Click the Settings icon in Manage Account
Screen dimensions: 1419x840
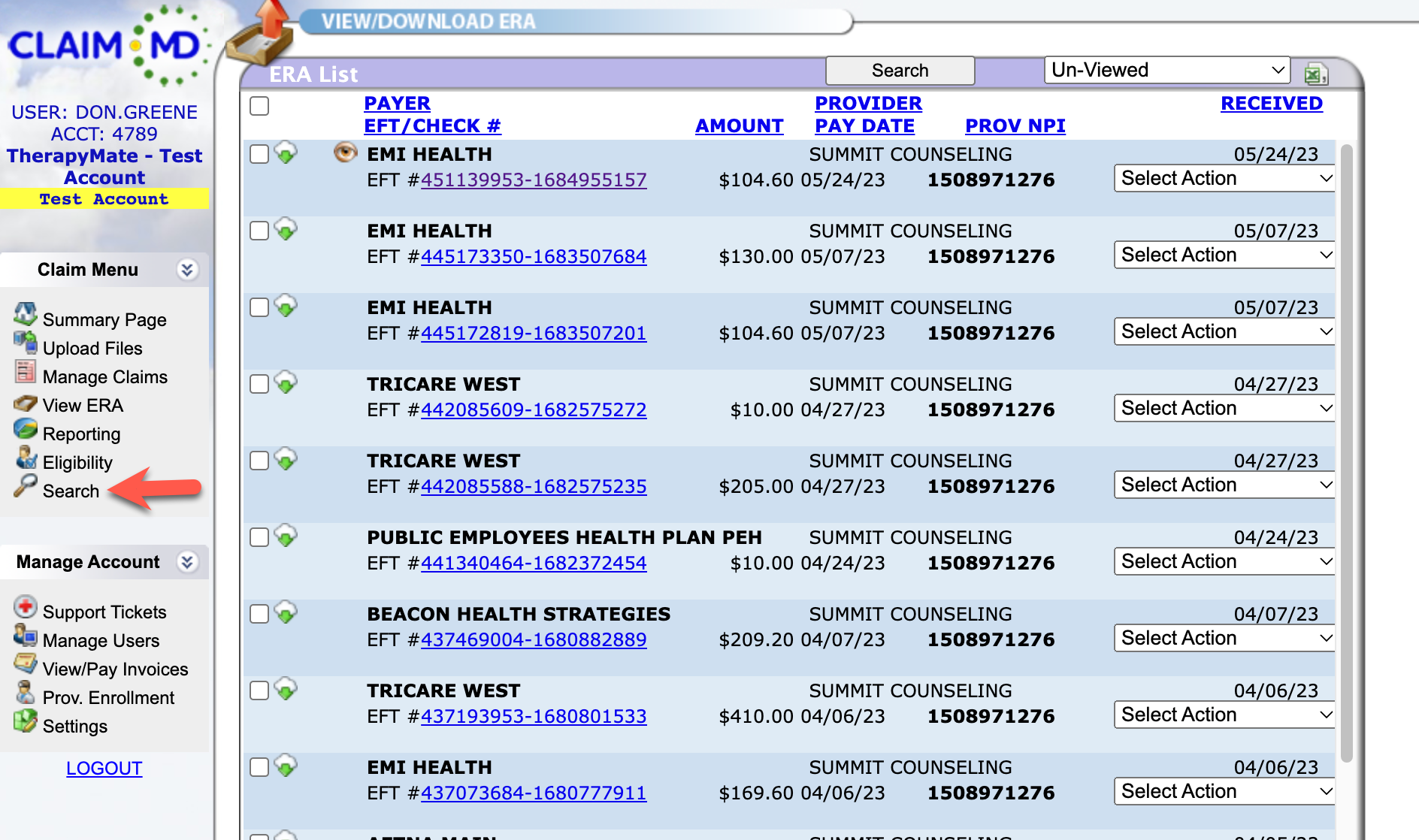tap(25, 721)
